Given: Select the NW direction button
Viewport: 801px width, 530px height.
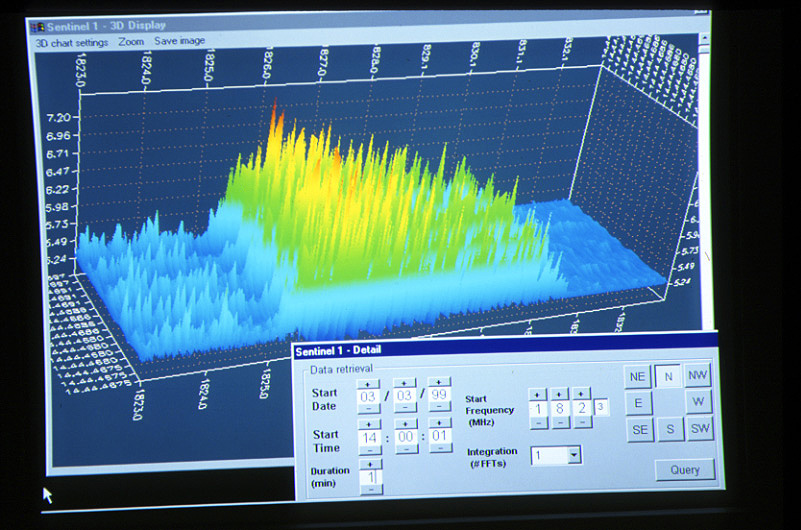Looking at the screenshot, I should click(x=698, y=376).
